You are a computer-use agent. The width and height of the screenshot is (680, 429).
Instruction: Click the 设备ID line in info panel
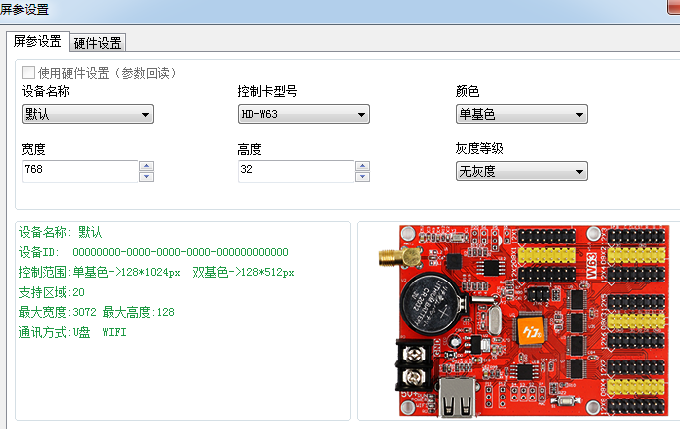tap(153, 252)
